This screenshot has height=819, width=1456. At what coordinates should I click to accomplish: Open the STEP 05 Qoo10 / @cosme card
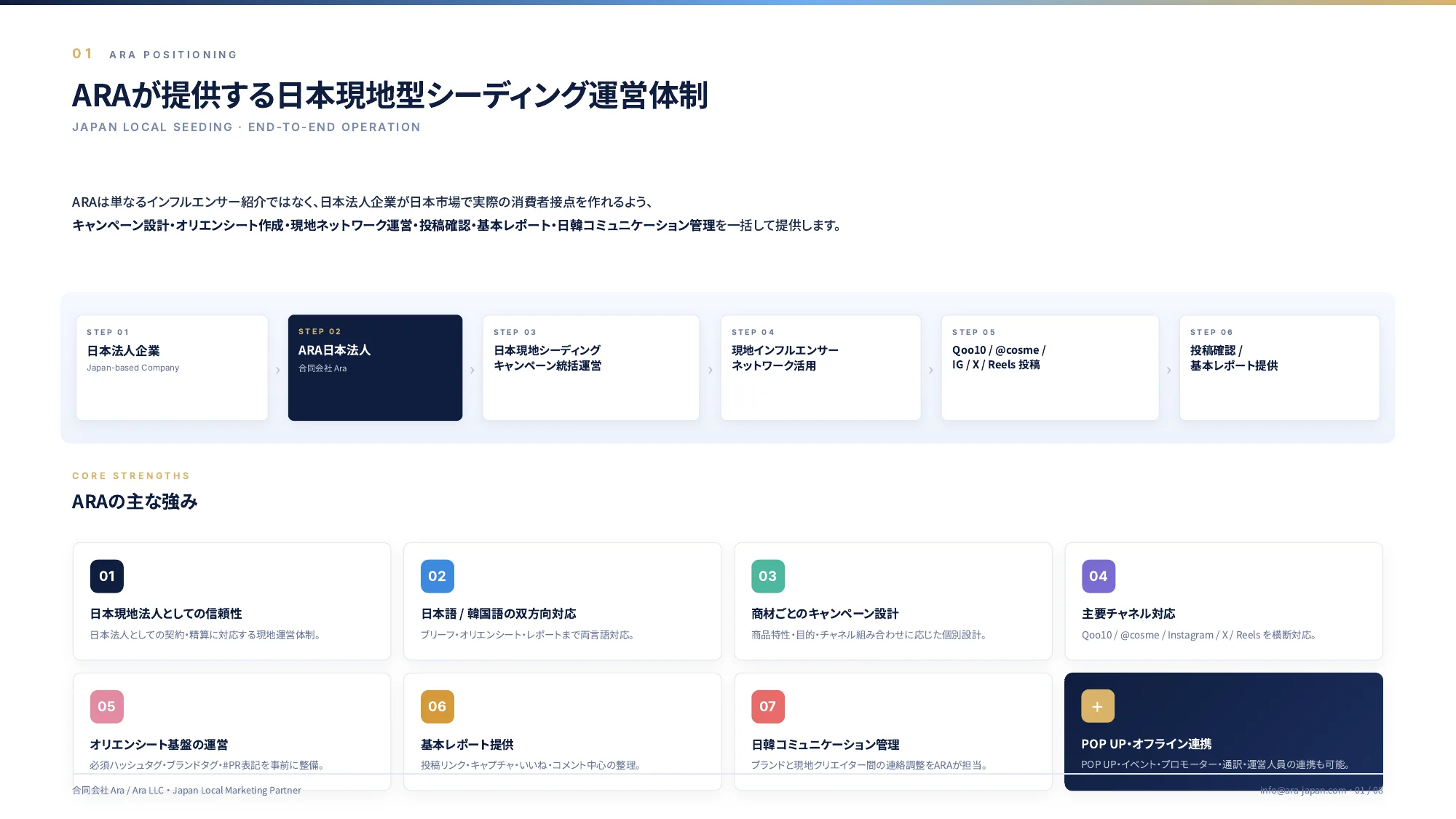[1050, 368]
